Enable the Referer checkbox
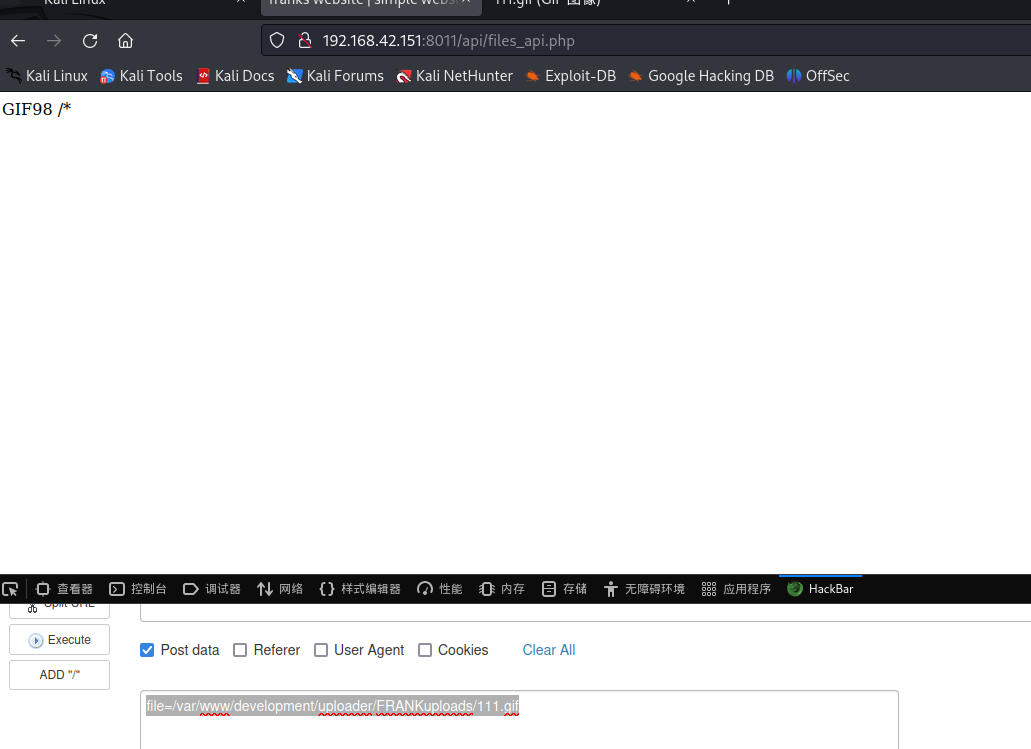 click(240, 650)
